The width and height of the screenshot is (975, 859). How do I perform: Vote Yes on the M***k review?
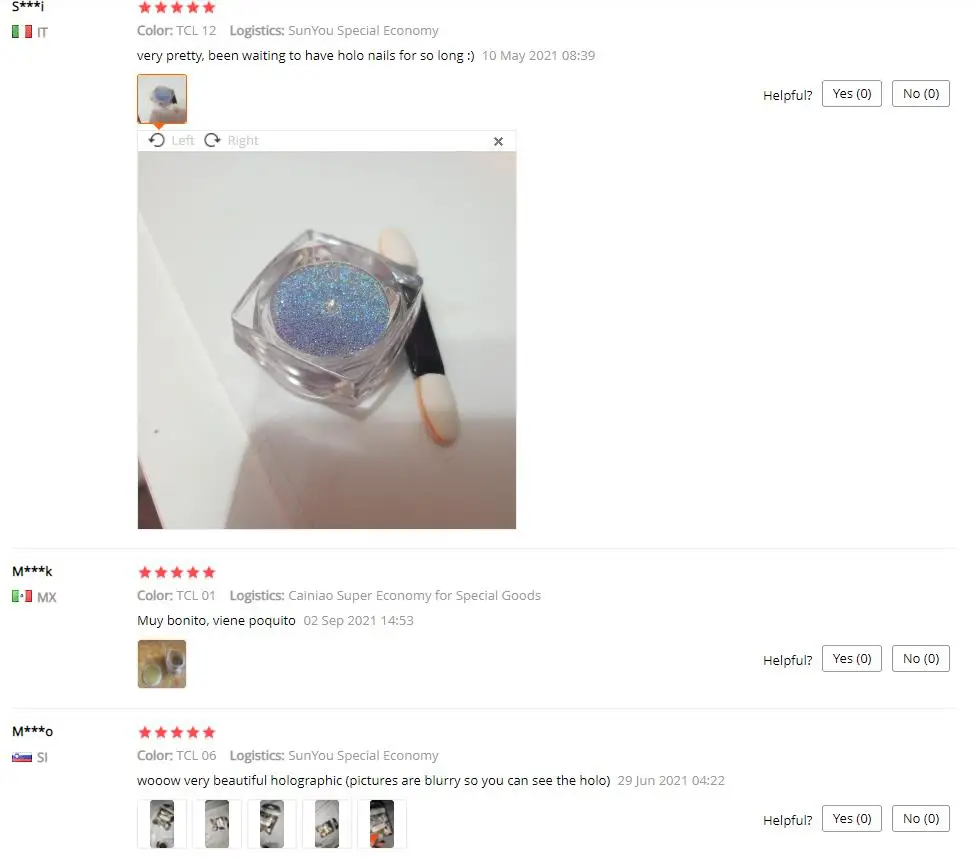click(x=851, y=659)
